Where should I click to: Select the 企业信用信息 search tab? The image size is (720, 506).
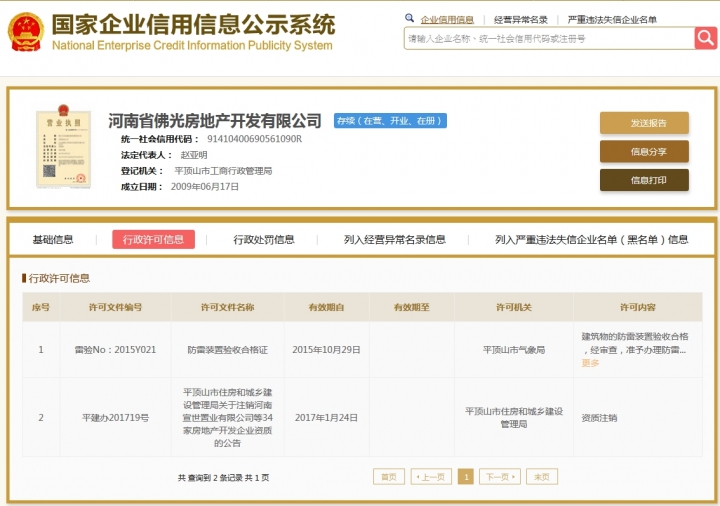(x=447, y=19)
